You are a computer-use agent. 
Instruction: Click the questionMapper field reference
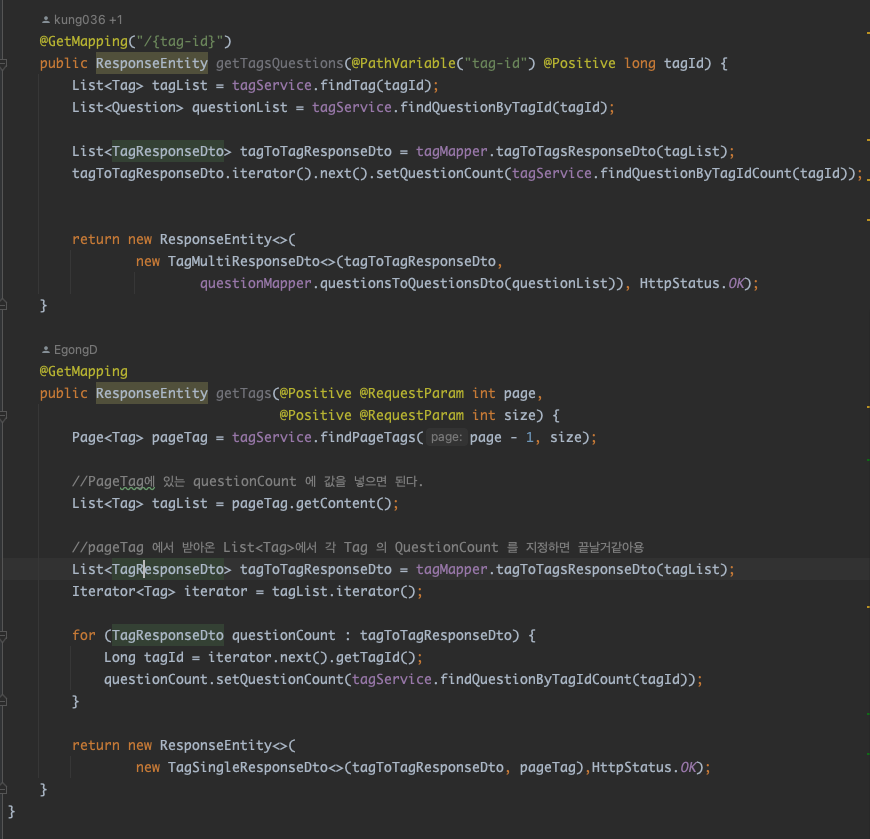256,284
